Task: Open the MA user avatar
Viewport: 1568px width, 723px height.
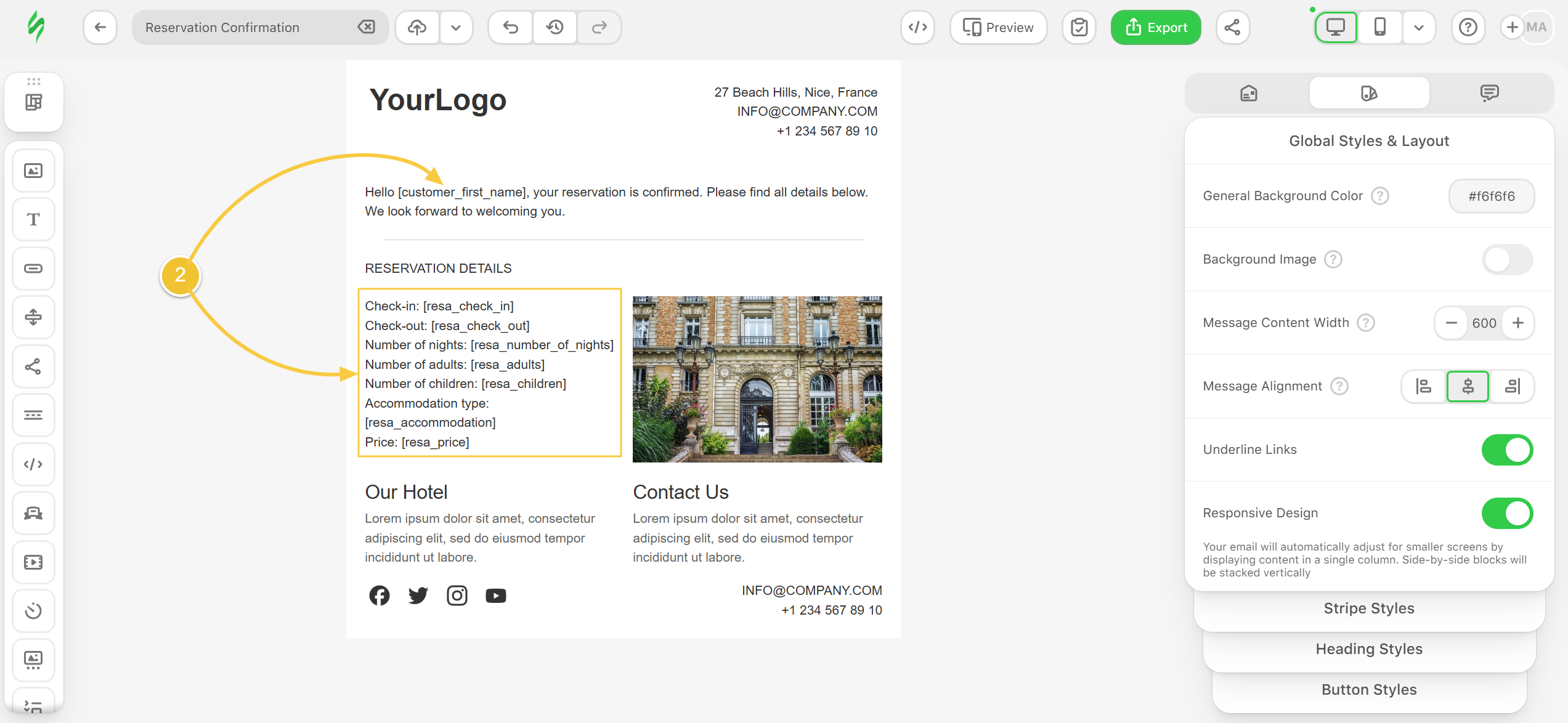Action: pos(1537,27)
